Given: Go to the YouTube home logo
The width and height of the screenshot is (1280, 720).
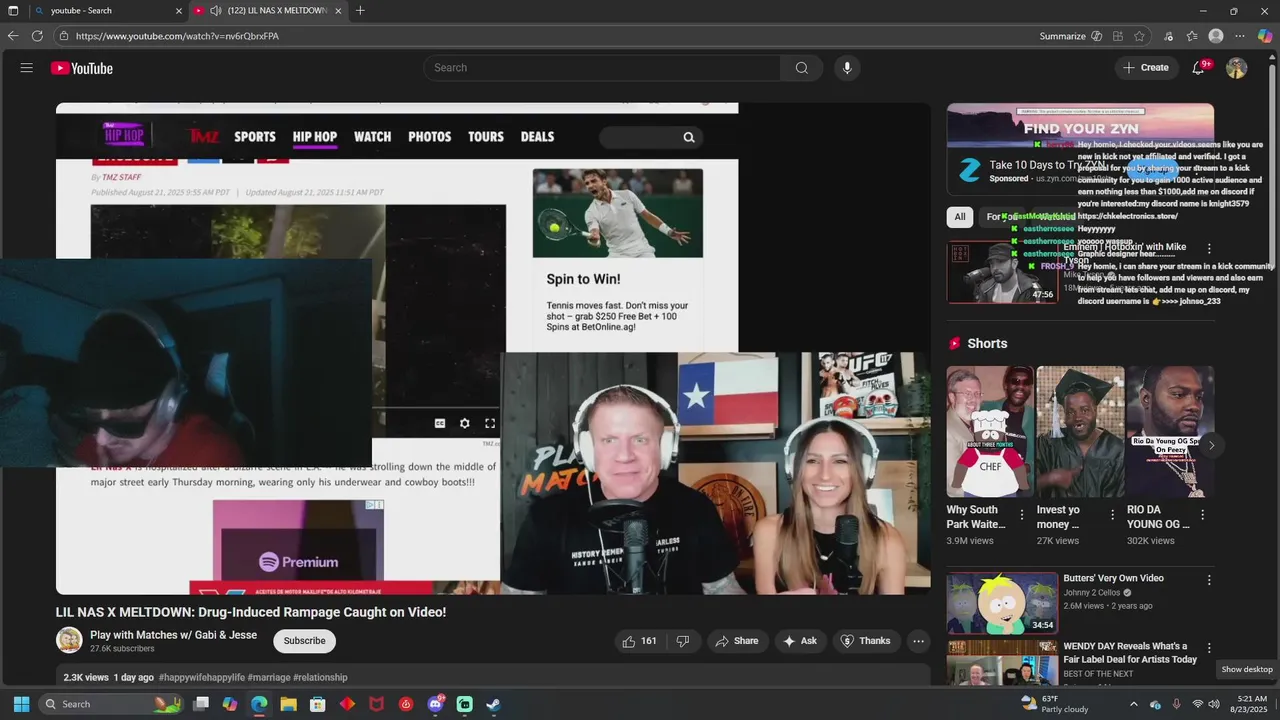Looking at the screenshot, I should click(82, 68).
